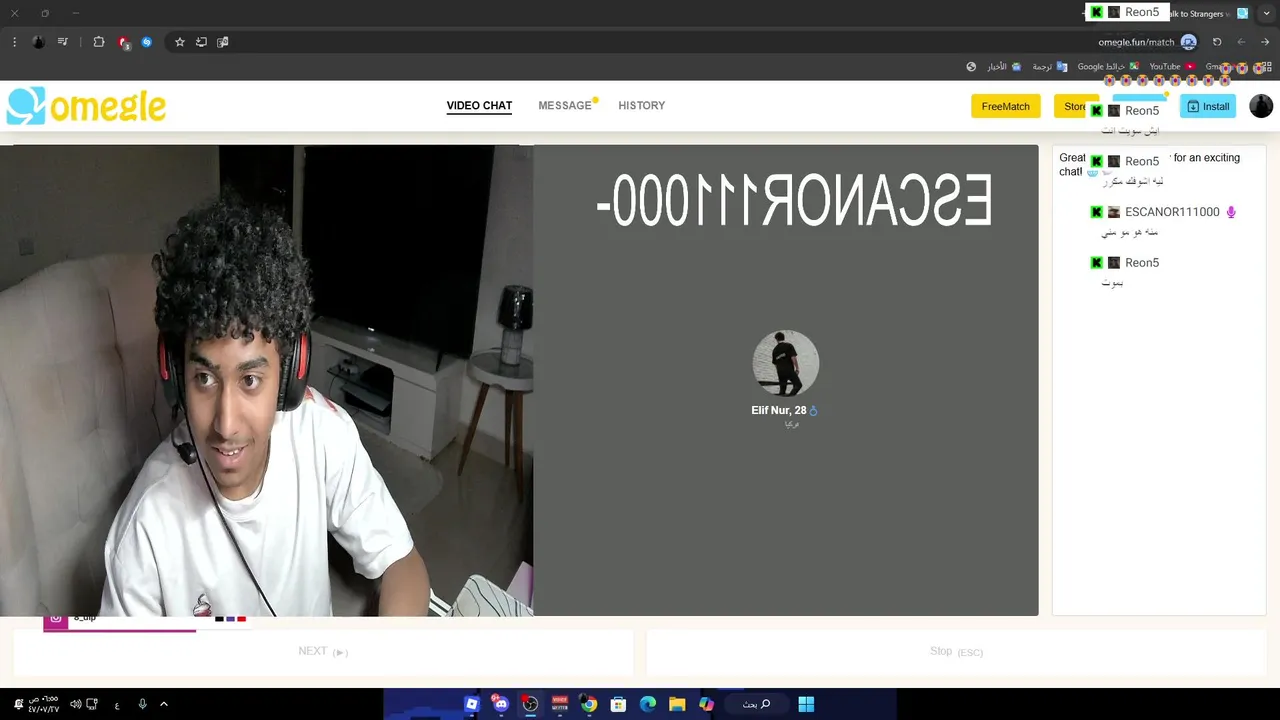Click the Instagram icon under the webcam
Viewport: 1280px width, 720px height.
[56, 619]
